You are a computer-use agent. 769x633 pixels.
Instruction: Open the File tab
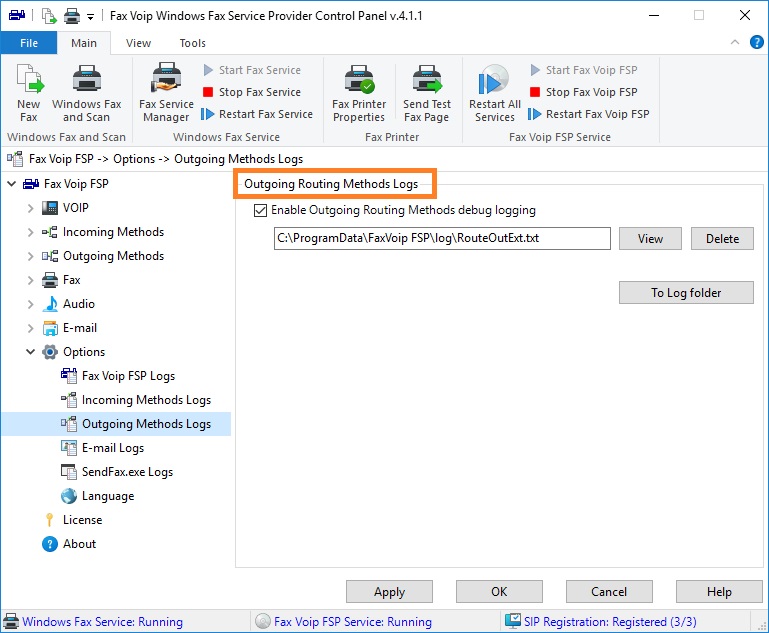tap(29, 43)
